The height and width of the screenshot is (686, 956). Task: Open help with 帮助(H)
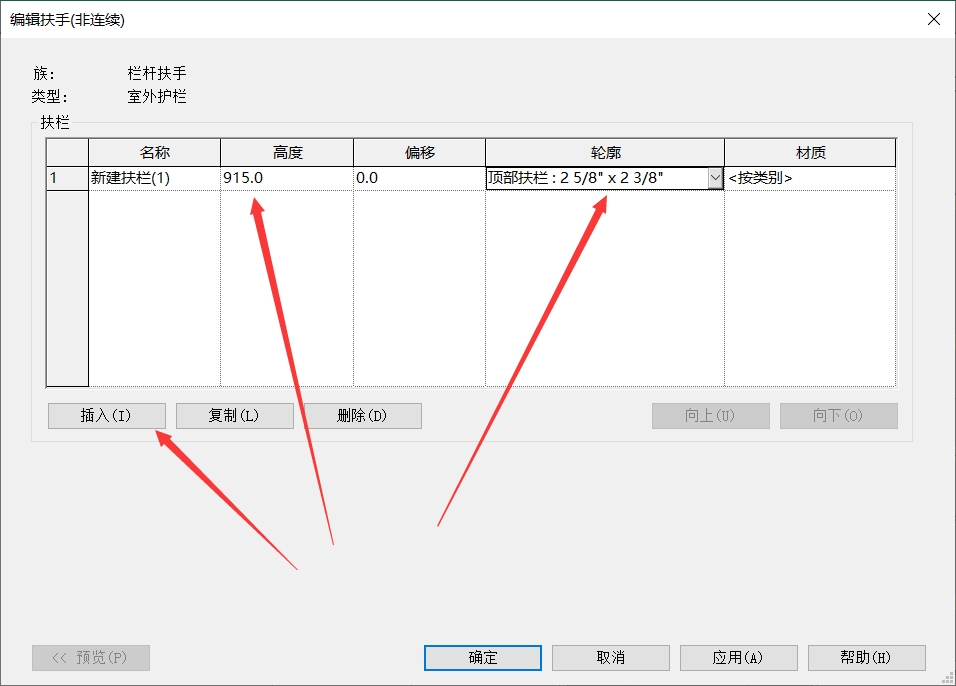tap(866, 658)
